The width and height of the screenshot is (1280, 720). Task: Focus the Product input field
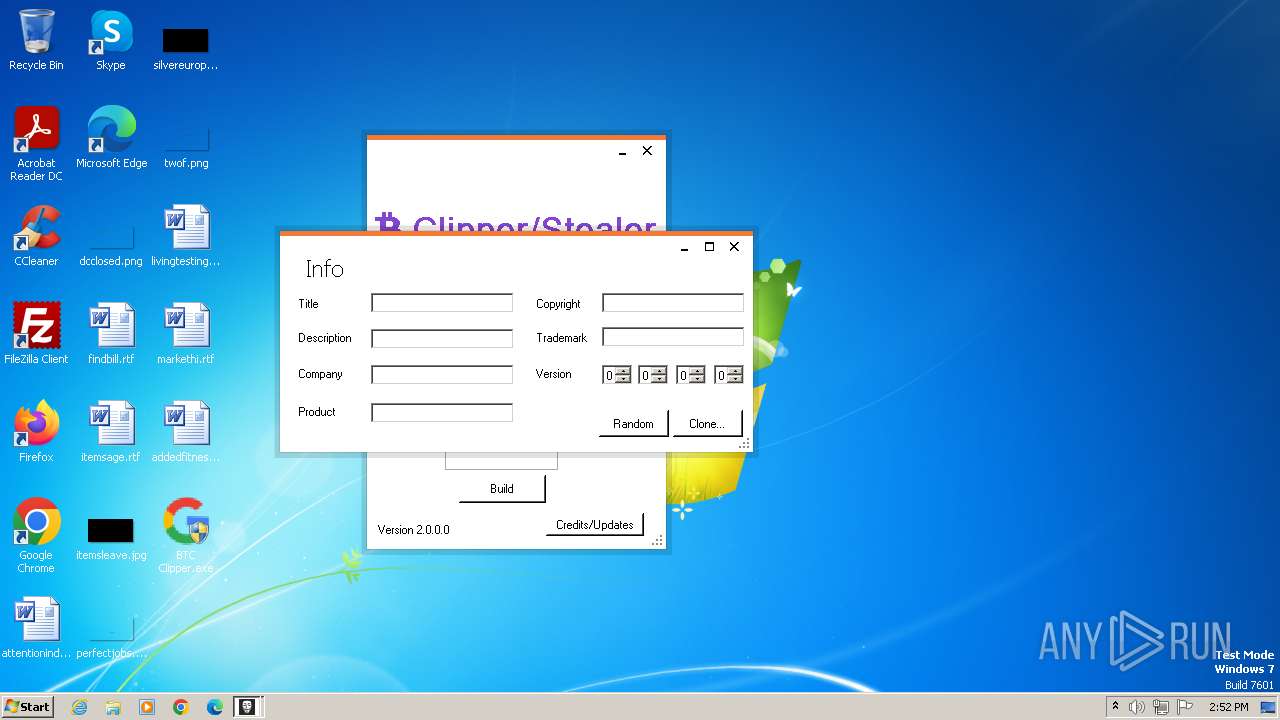click(x=442, y=412)
